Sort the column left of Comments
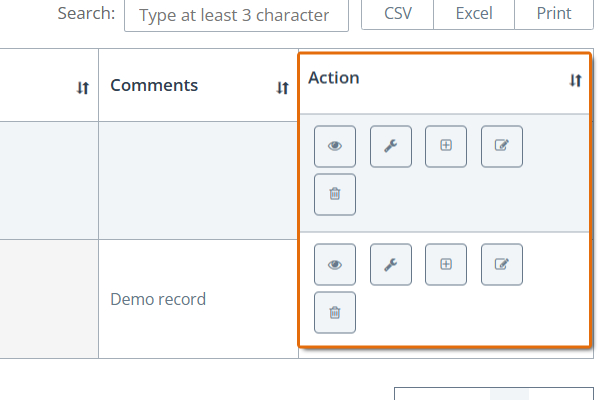Image resolution: width=600 pixels, height=400 pixels. click(x=83, y=88)
